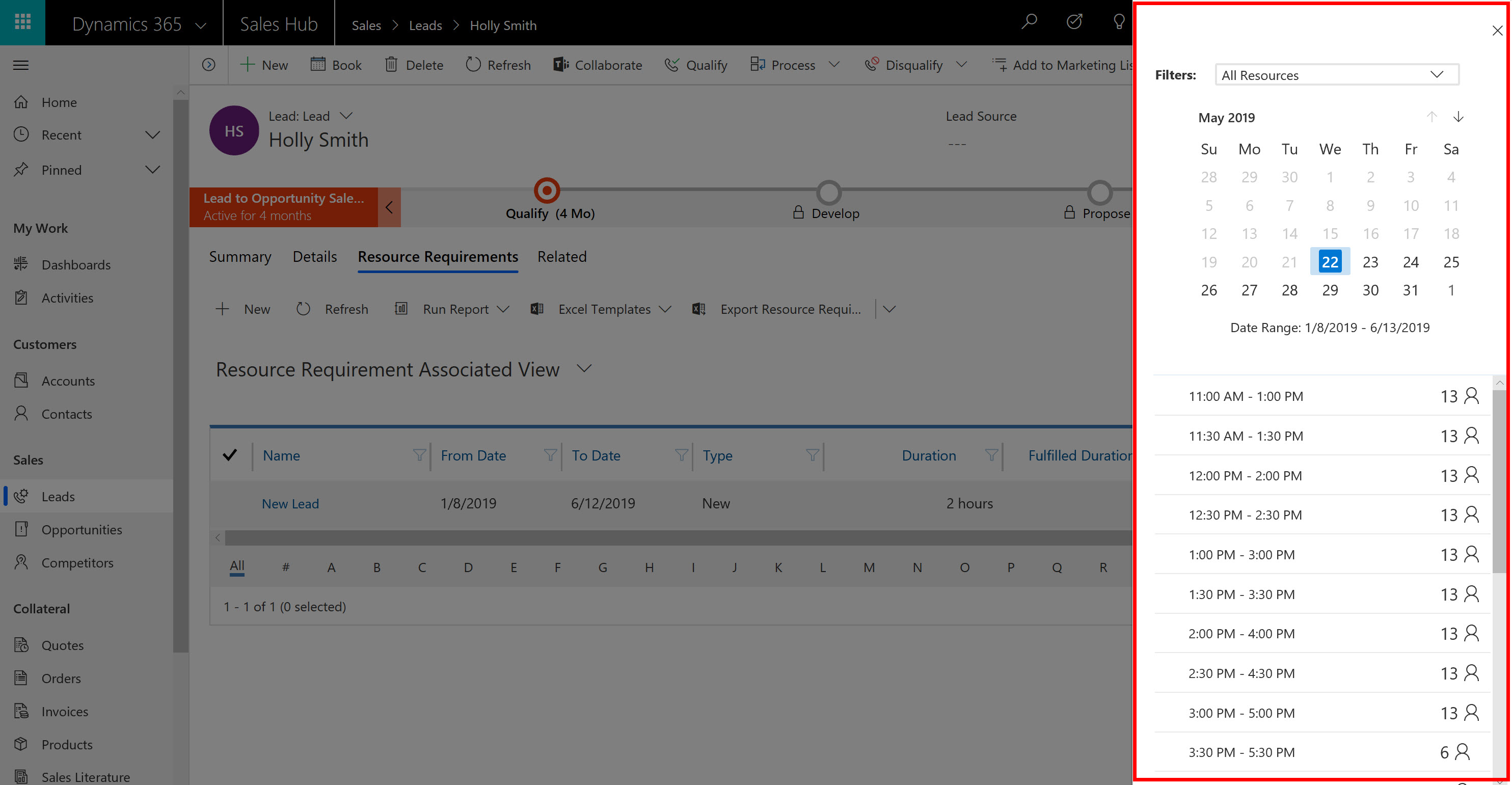This screenshot has height=785, width=1512.
Task: Click subgrid Refresh button
Action: pos(332,309)
